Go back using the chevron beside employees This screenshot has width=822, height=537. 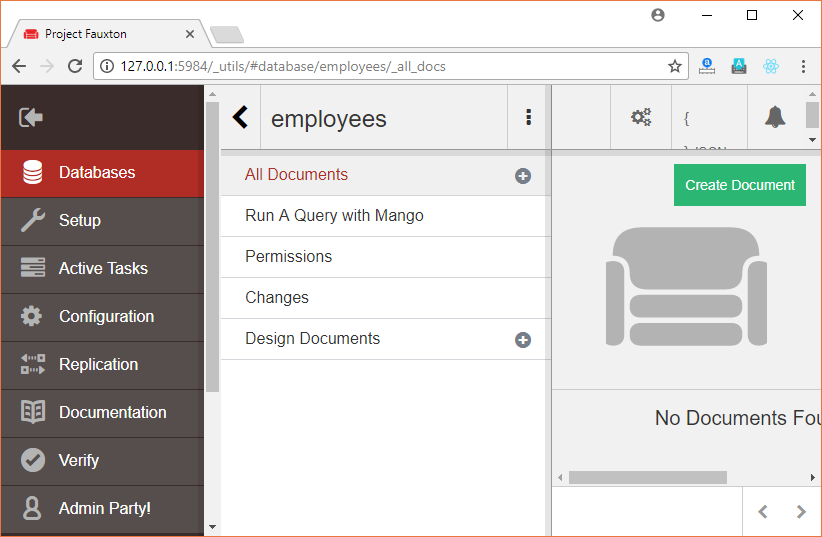[240, 117]
